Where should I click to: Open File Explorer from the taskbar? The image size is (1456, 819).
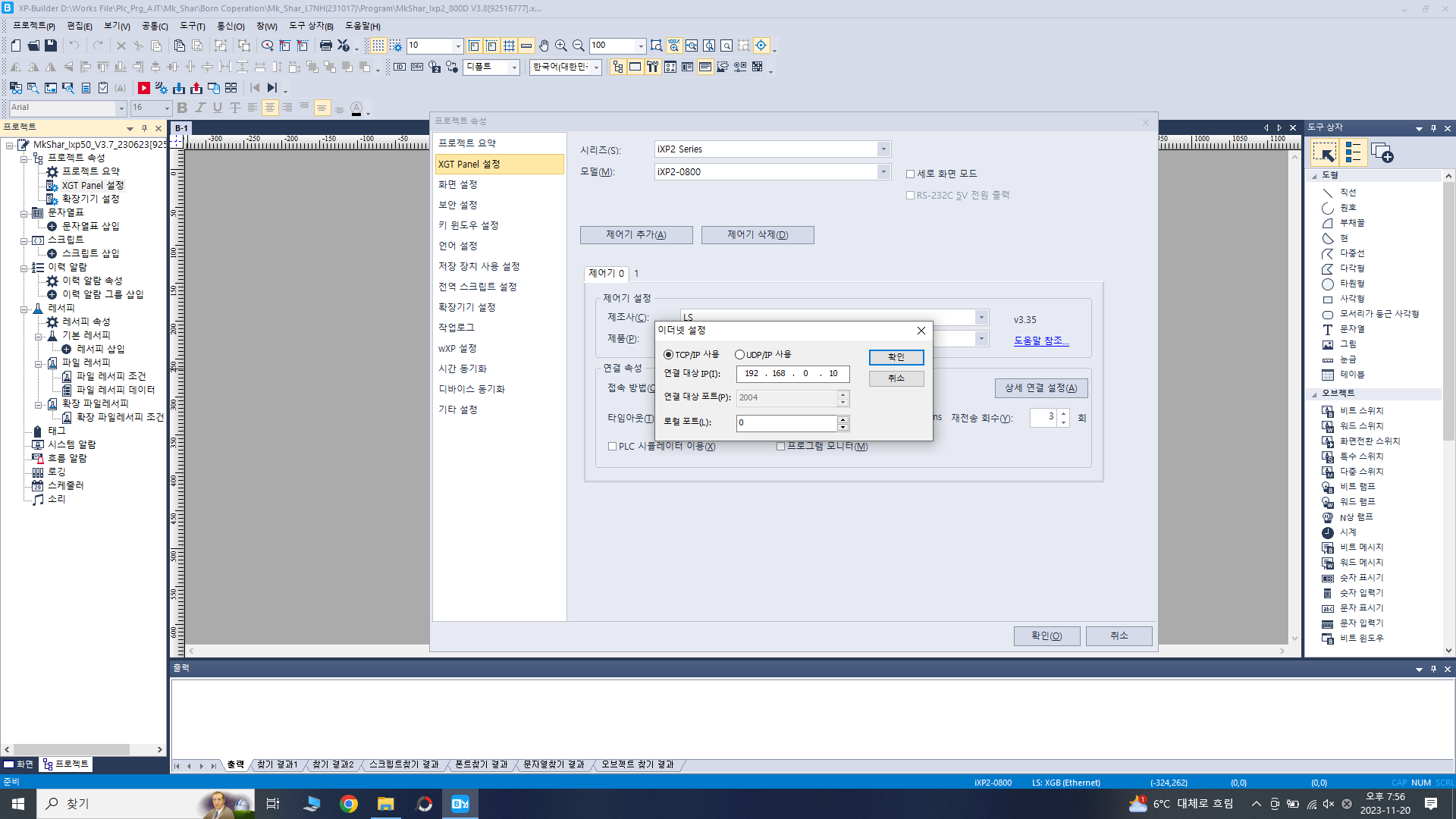coord(386,804)
